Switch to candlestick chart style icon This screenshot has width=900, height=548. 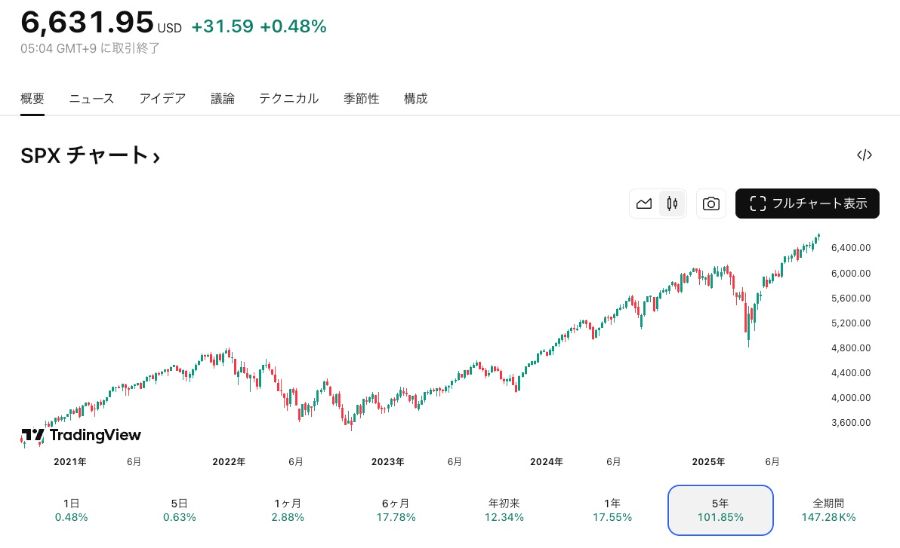672,204
